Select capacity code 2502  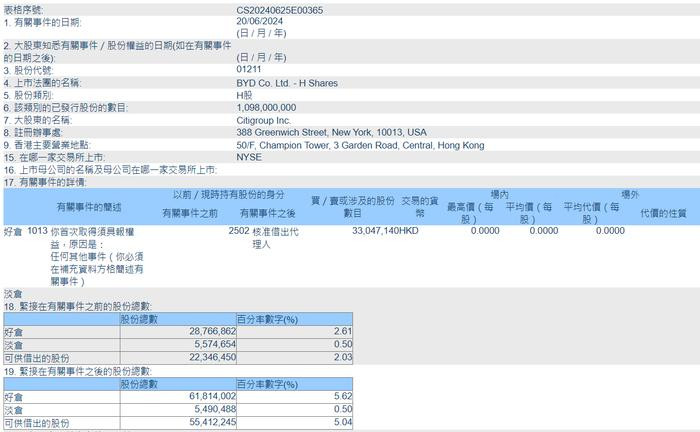[x=238, y=231]
